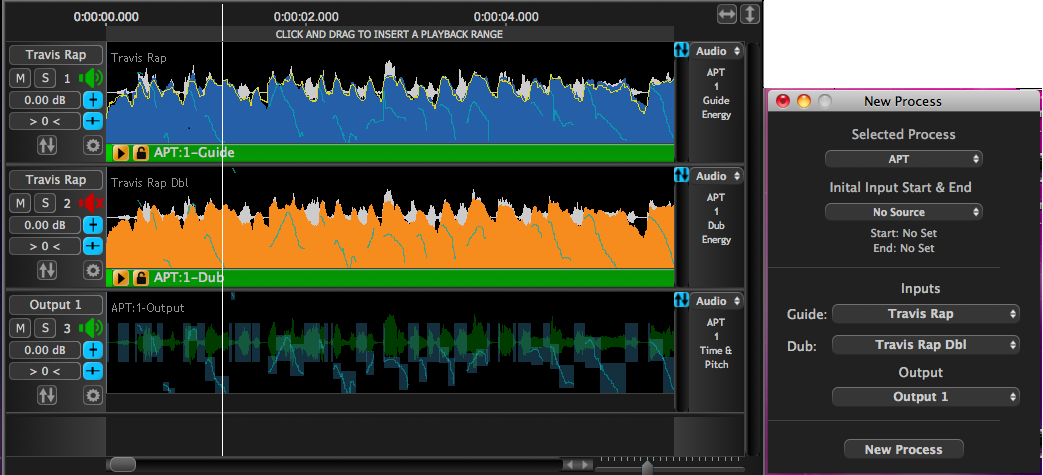Click the horizontal scrollbar thumb at bottom left
This screenshot has height=475, width=1043.
122,464
